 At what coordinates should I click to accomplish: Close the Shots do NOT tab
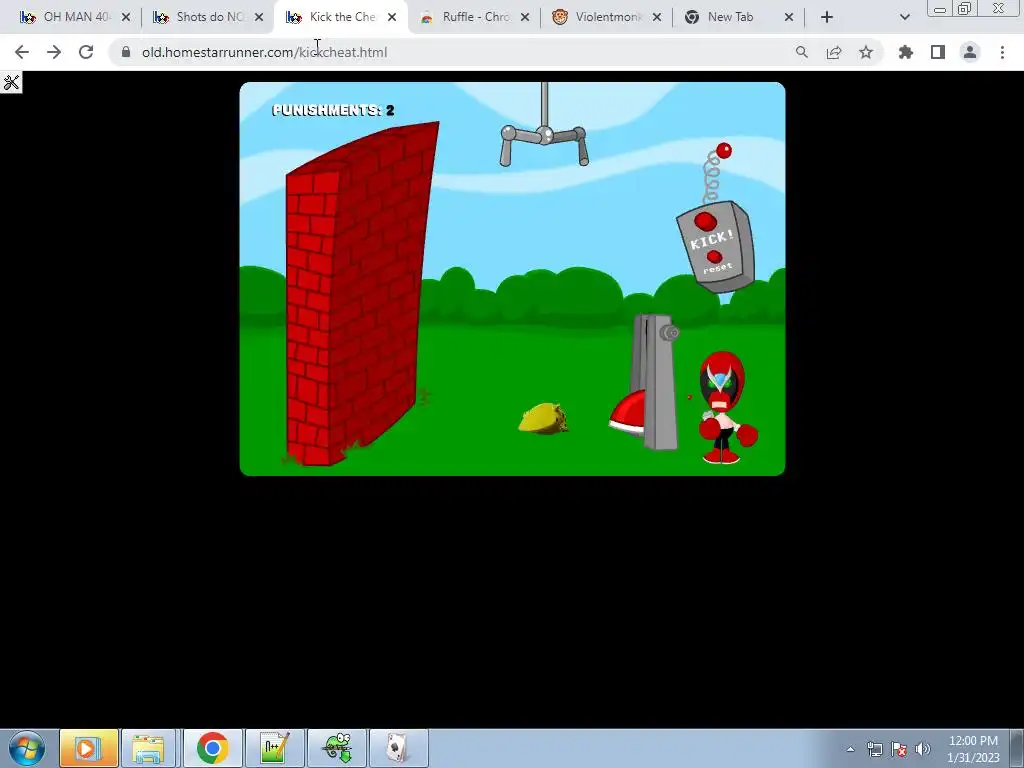(x=259, y=17)
